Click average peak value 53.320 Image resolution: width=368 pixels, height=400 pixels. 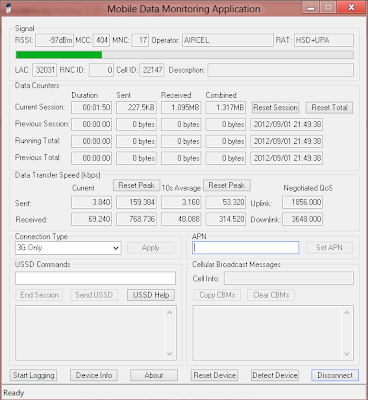tap(226, 202)
